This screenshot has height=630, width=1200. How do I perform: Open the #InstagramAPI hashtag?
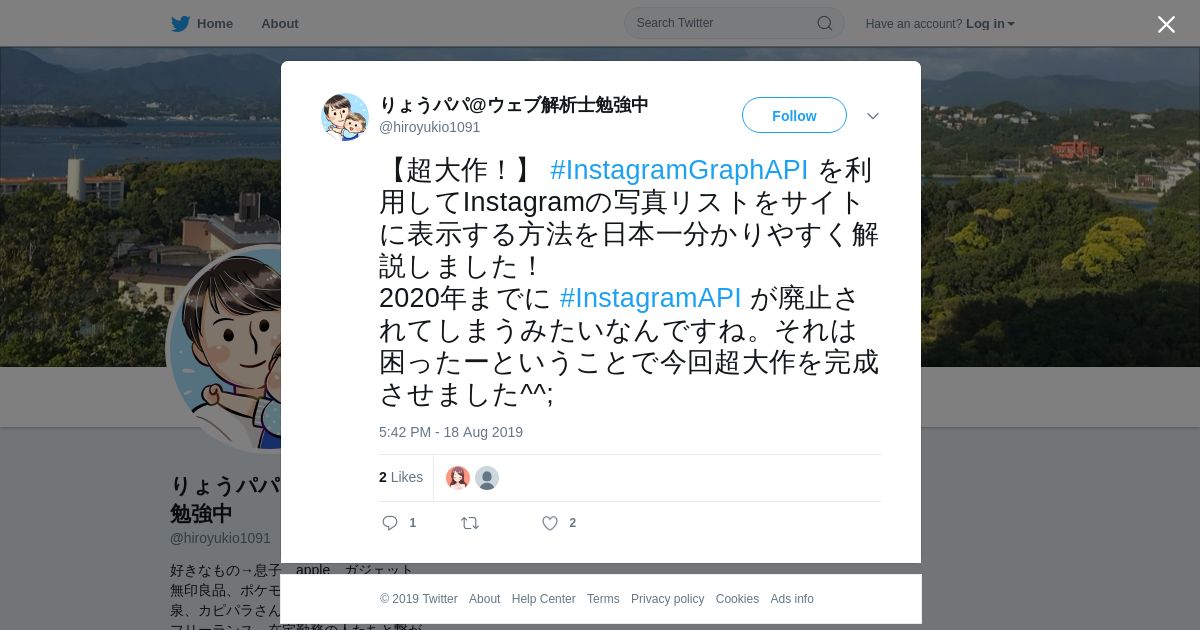(x=651, y=298)
